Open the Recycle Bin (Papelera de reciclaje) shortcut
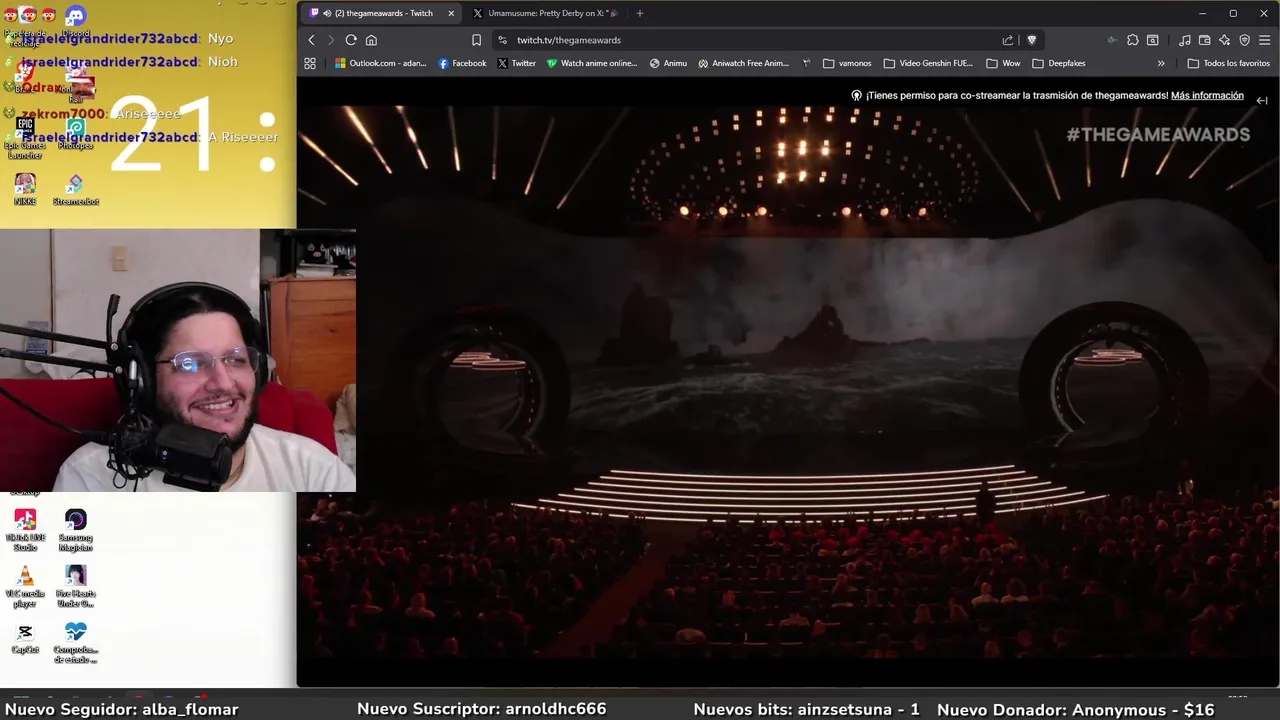The height and width of the screenshot is (720, 1280). pyautogui.click(x=24, y=27)
